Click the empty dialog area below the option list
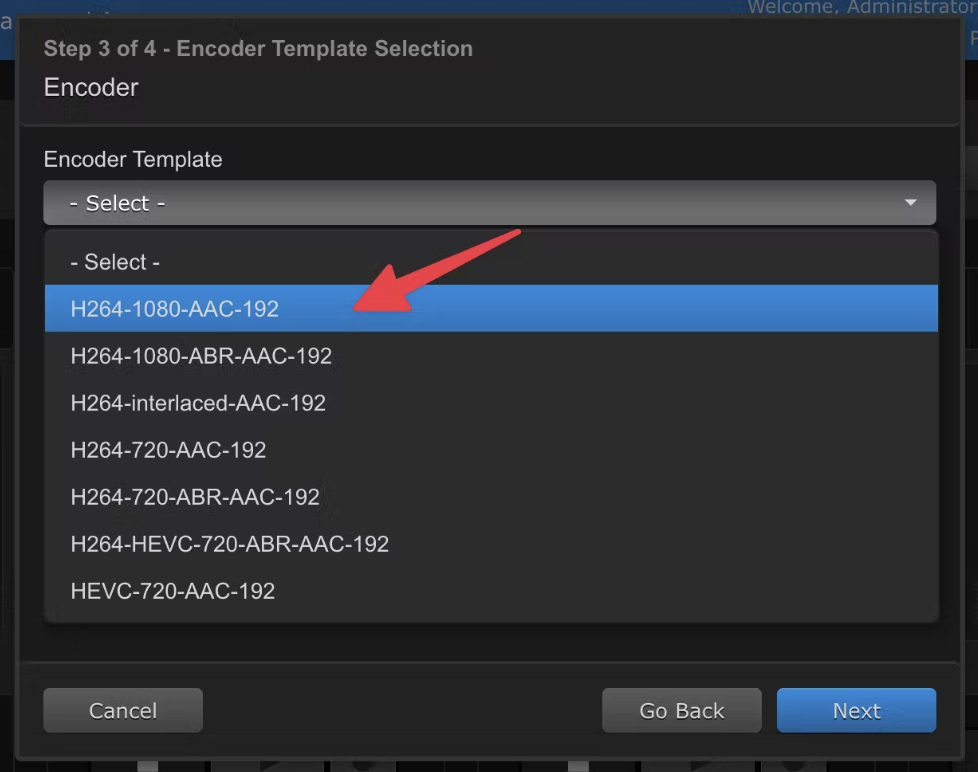Screen dimensions: 978x772 (x=490, y=642)
